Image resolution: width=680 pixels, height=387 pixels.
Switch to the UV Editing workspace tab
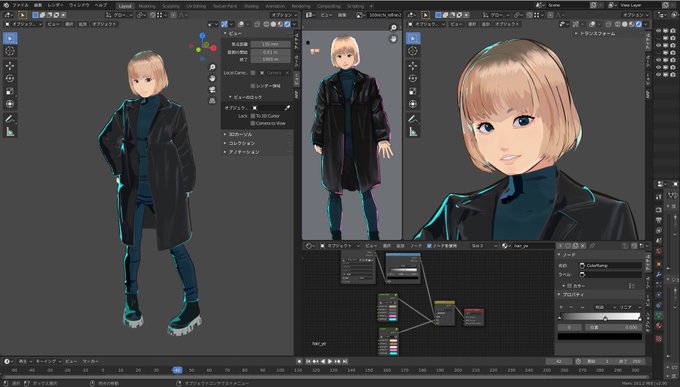[196, 6]
